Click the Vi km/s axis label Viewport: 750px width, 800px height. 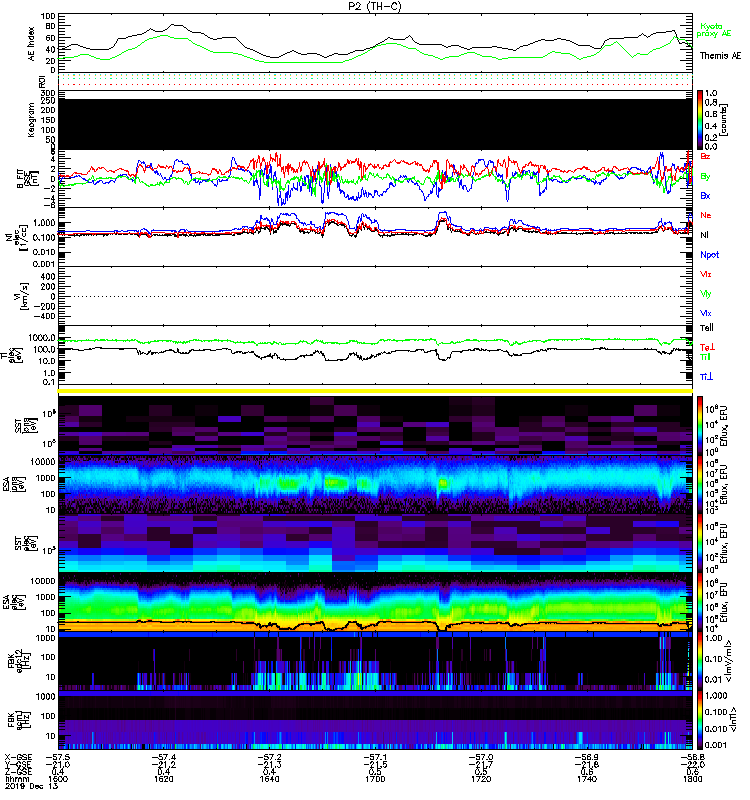(23, 296)
